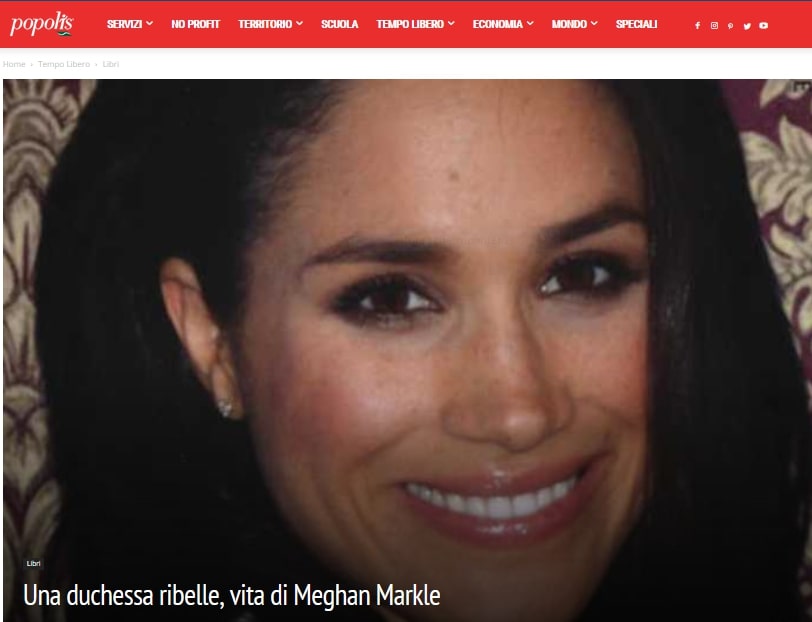Open the Instagram social icon
812x622 pixels.
[714, 25]
